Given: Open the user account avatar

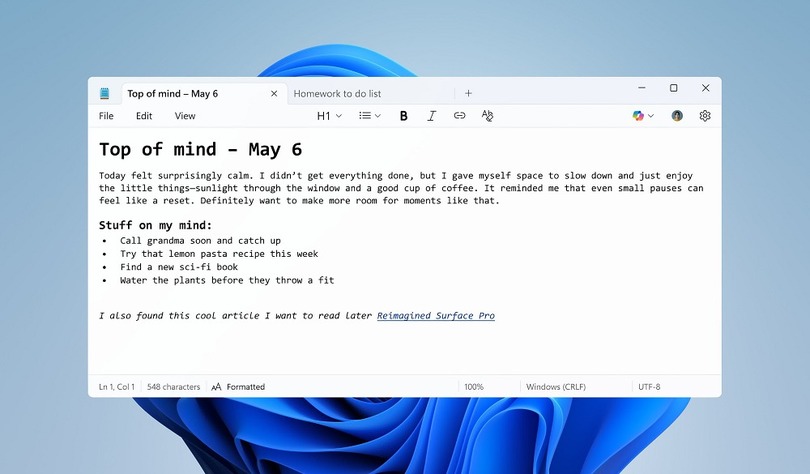Looking at the screenshot, I should (677, 116).
